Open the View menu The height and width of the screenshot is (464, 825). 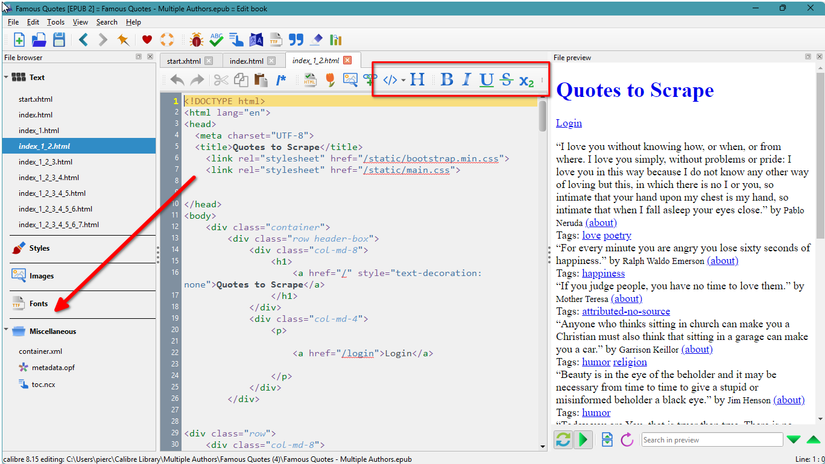(x=80, y=22)
